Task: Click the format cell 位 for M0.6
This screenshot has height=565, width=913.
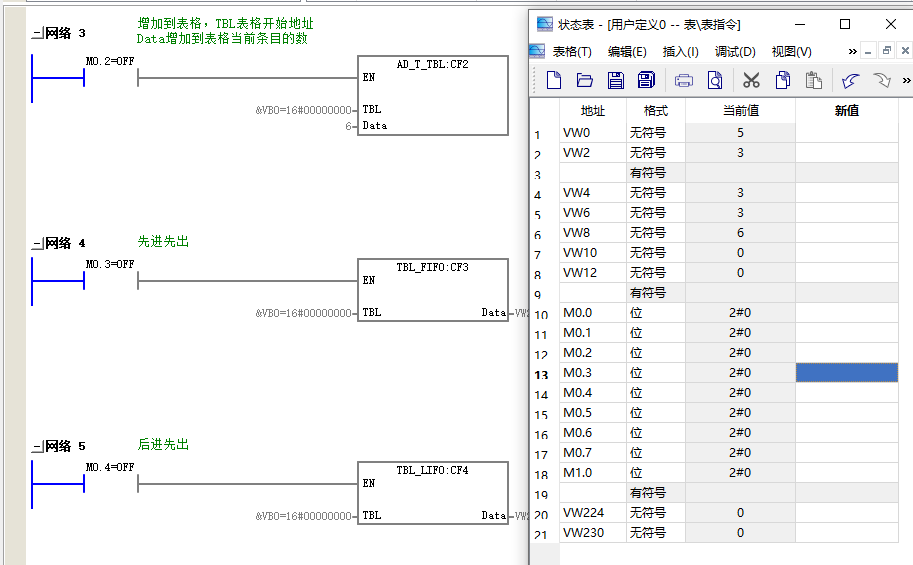Action: coord(656,433)
